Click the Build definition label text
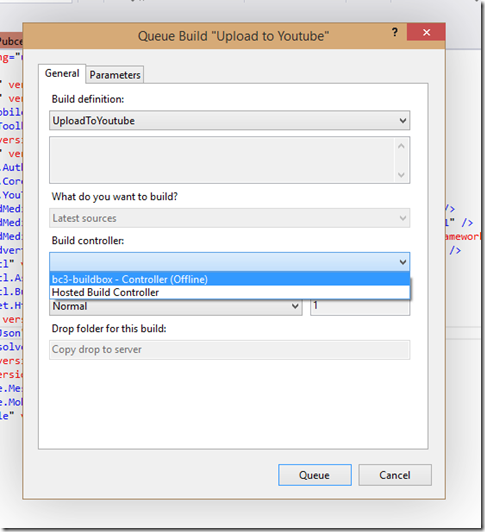Image resolution: width=485 pixels, height=532 pixels. pos(88,99)
